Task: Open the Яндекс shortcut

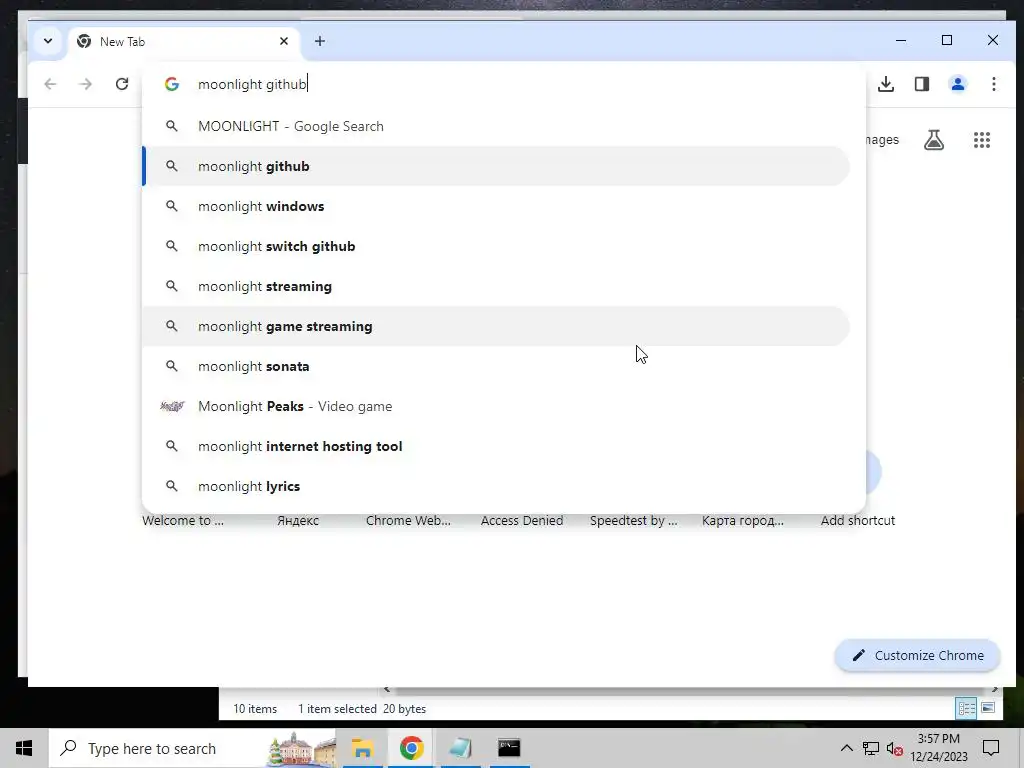Action: (298, 520)
